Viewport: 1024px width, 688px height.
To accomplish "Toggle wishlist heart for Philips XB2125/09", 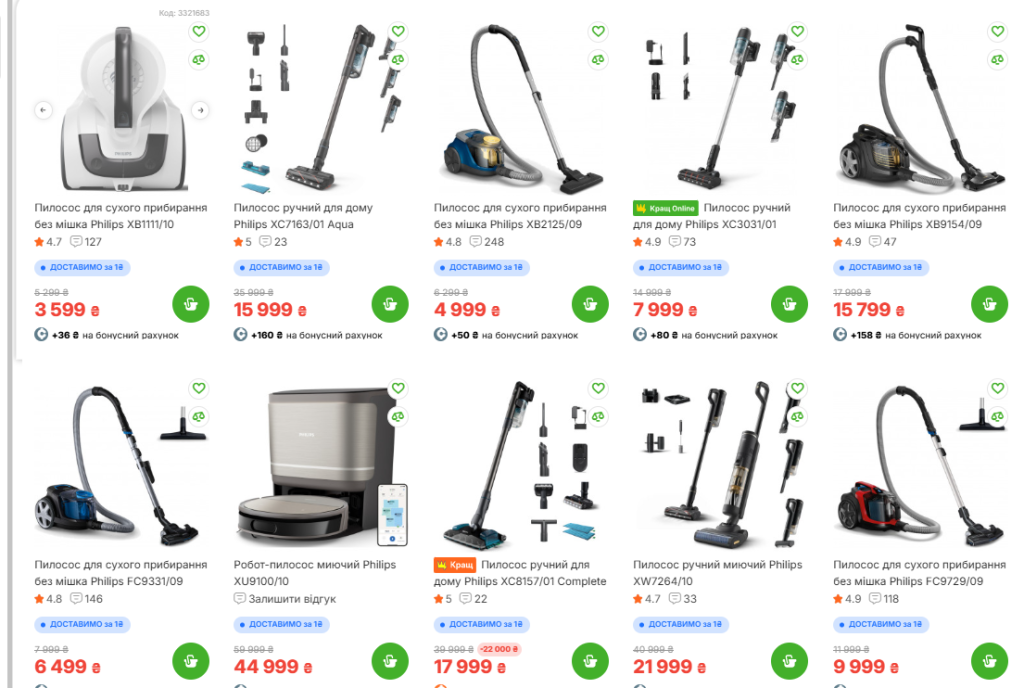I will point(598,31).
